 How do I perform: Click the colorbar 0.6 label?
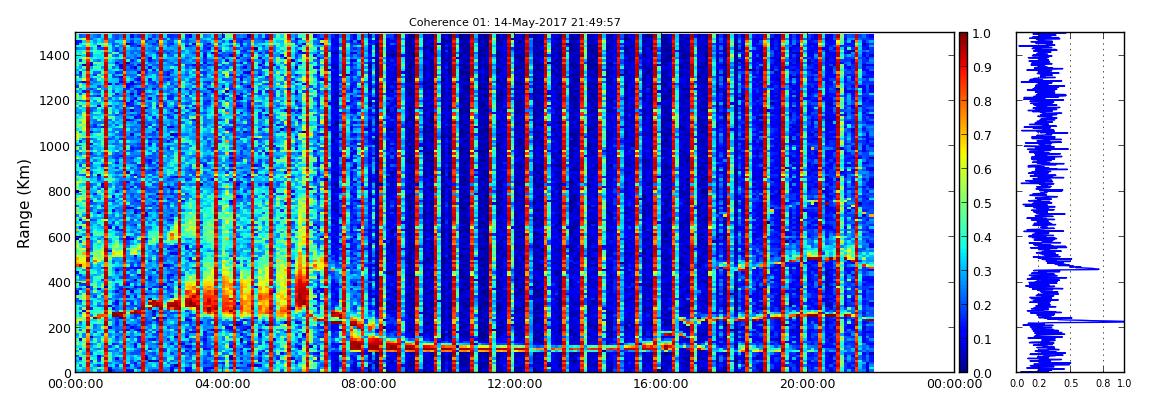tap(982, 169)
